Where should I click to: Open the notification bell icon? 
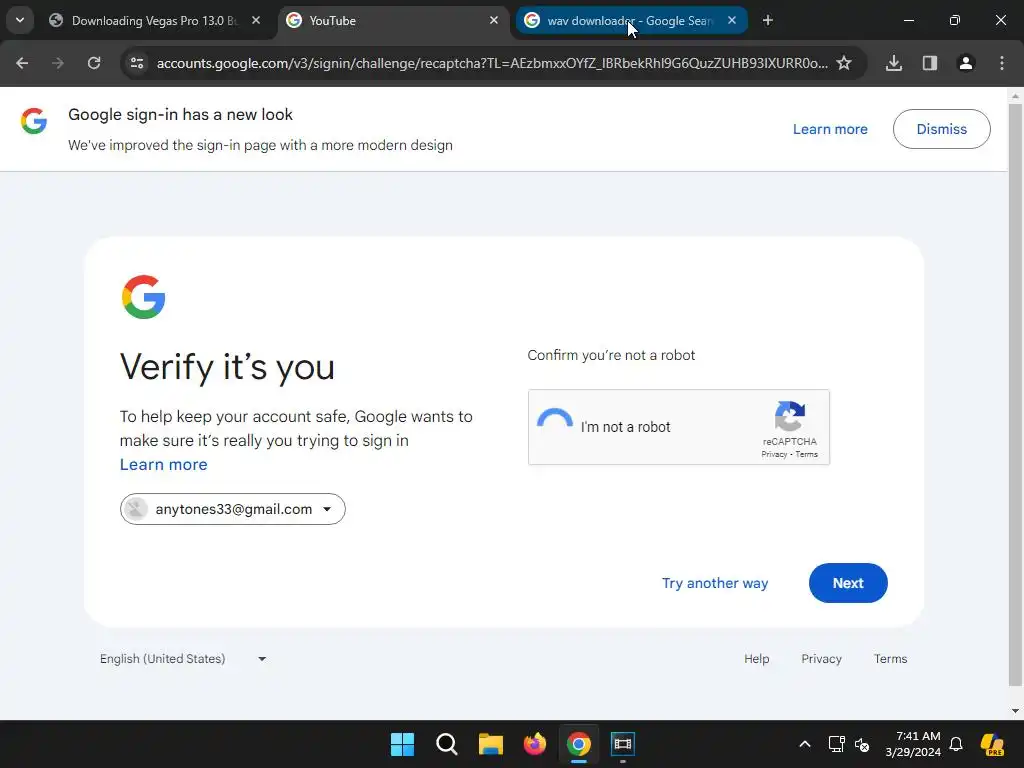point(956,744)
